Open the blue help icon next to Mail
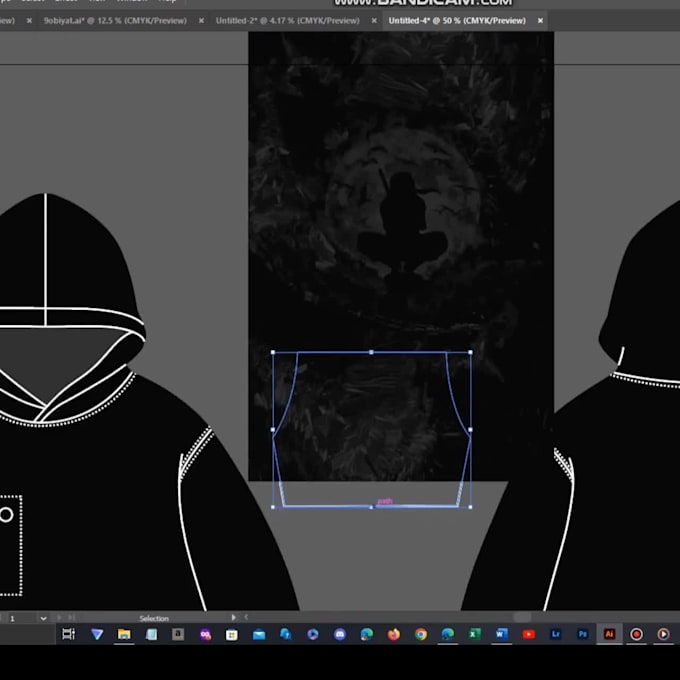This screenshot has height=680, width=680. click(286, 634)
